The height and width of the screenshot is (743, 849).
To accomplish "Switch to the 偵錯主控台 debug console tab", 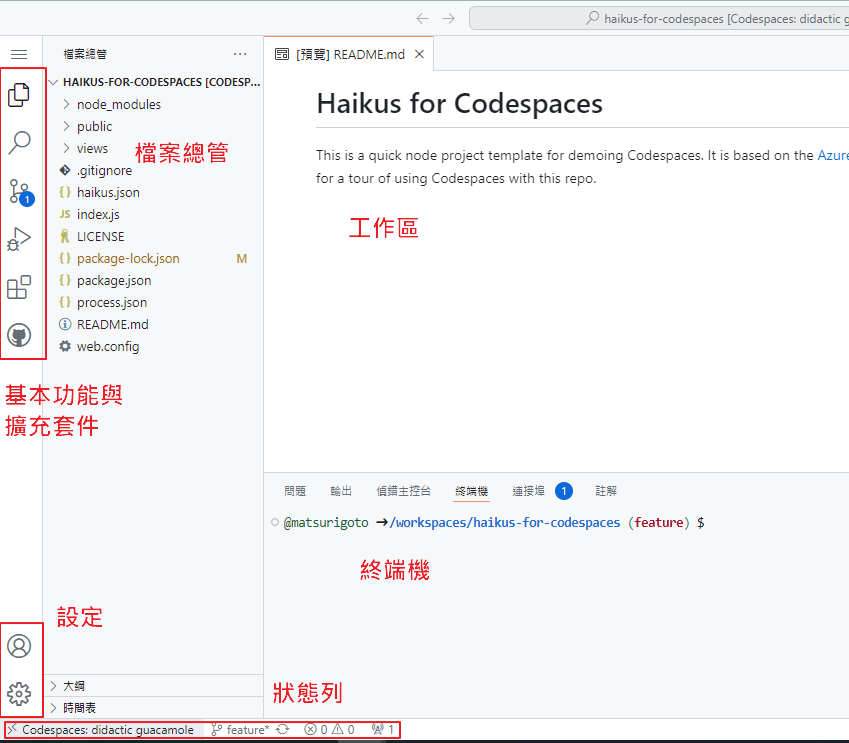I will click(403, 491).
